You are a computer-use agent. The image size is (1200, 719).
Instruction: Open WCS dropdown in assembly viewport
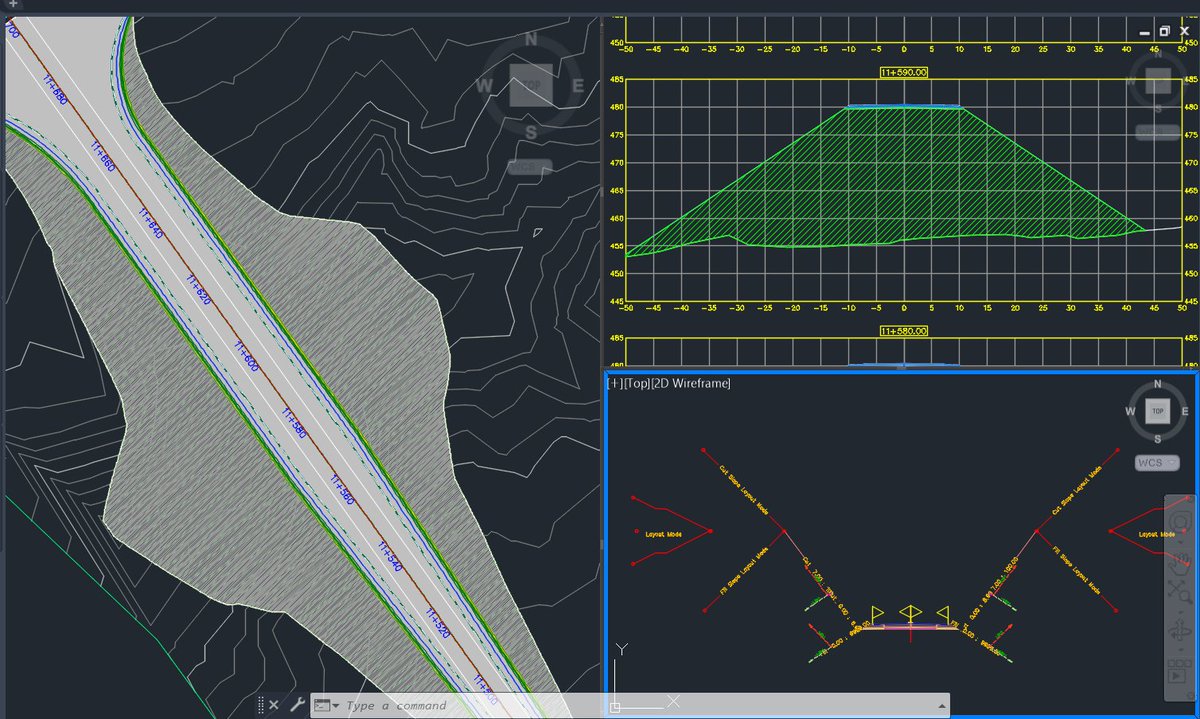[1158, 463]
